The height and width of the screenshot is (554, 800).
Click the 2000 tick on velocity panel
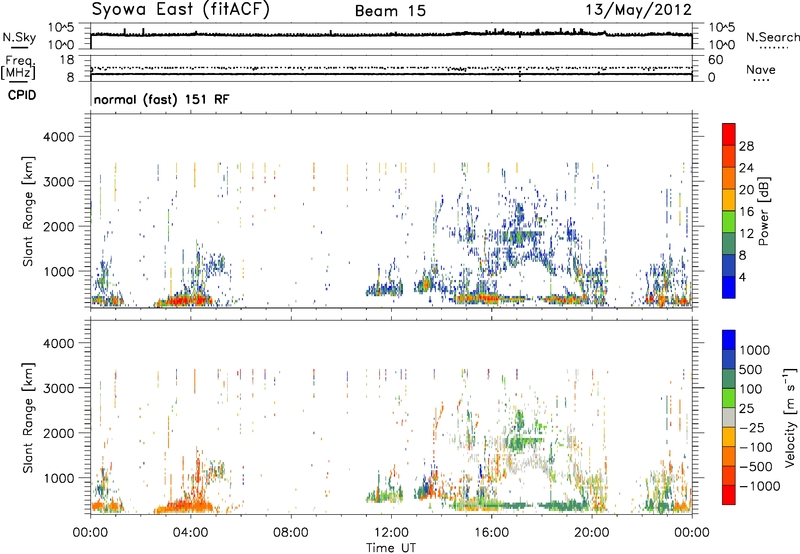coord(58,433)
